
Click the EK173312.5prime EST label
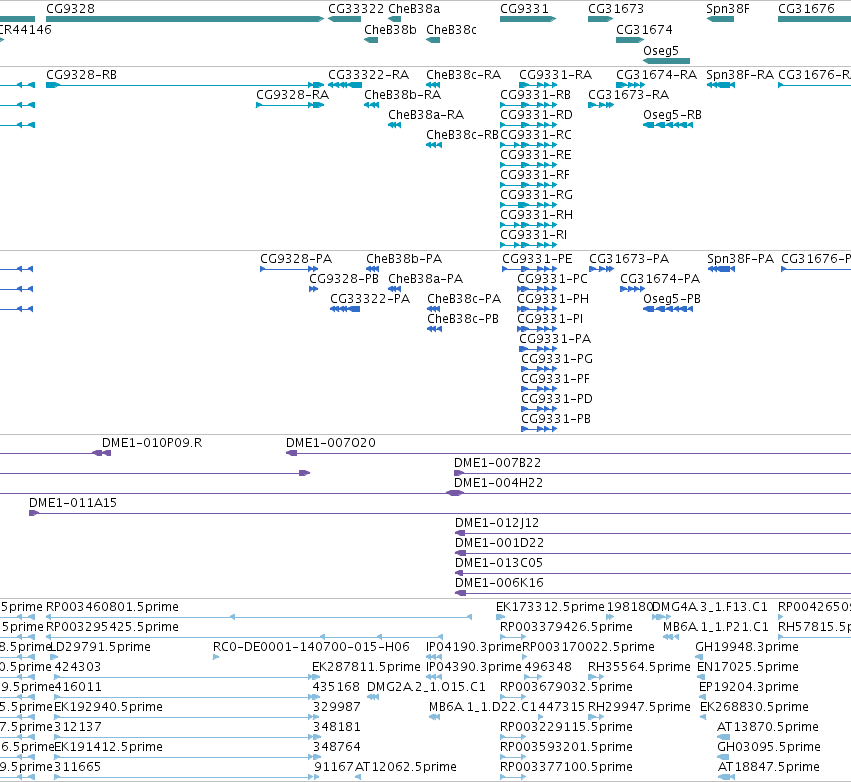550,607
